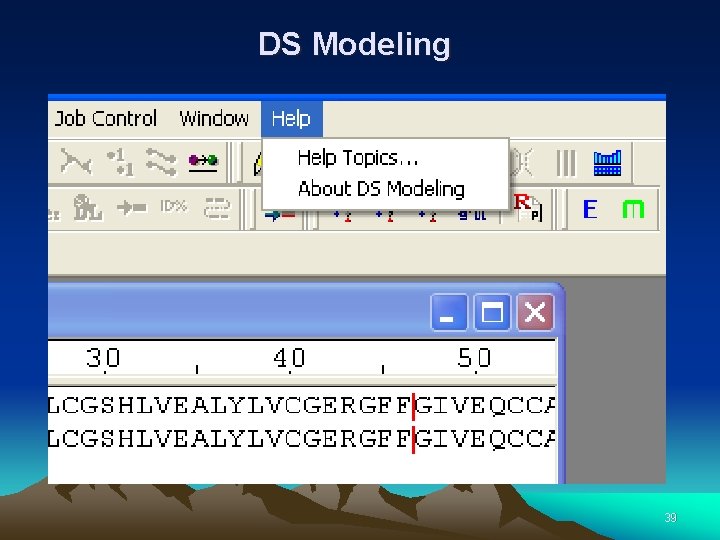
Task: Maximize the sequence window
Action: [492, 313]
